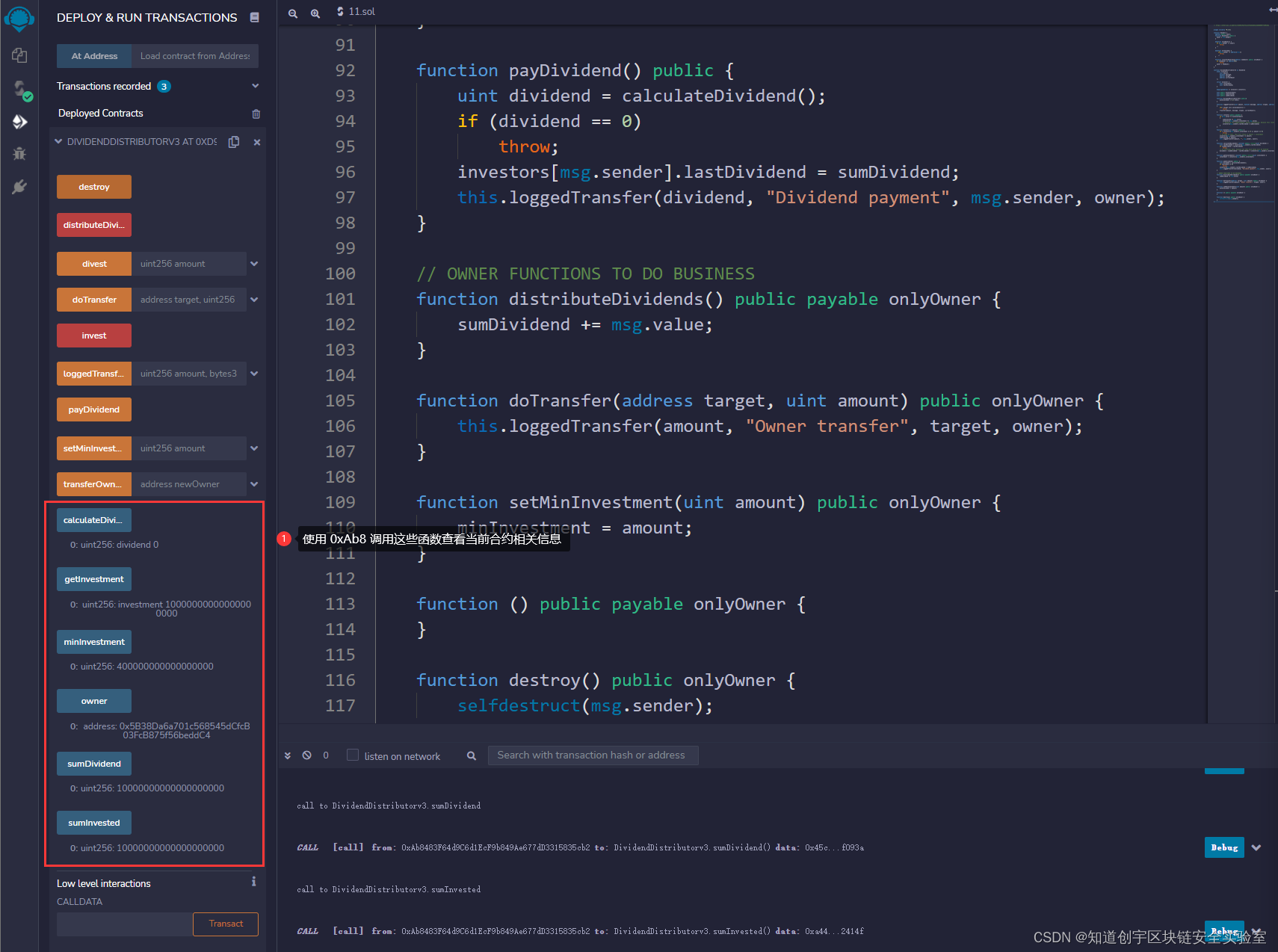The height and width of the screenshot is (952, 1278).
Task: Expand Transactions recorded section
Action: tap(256, 86)
